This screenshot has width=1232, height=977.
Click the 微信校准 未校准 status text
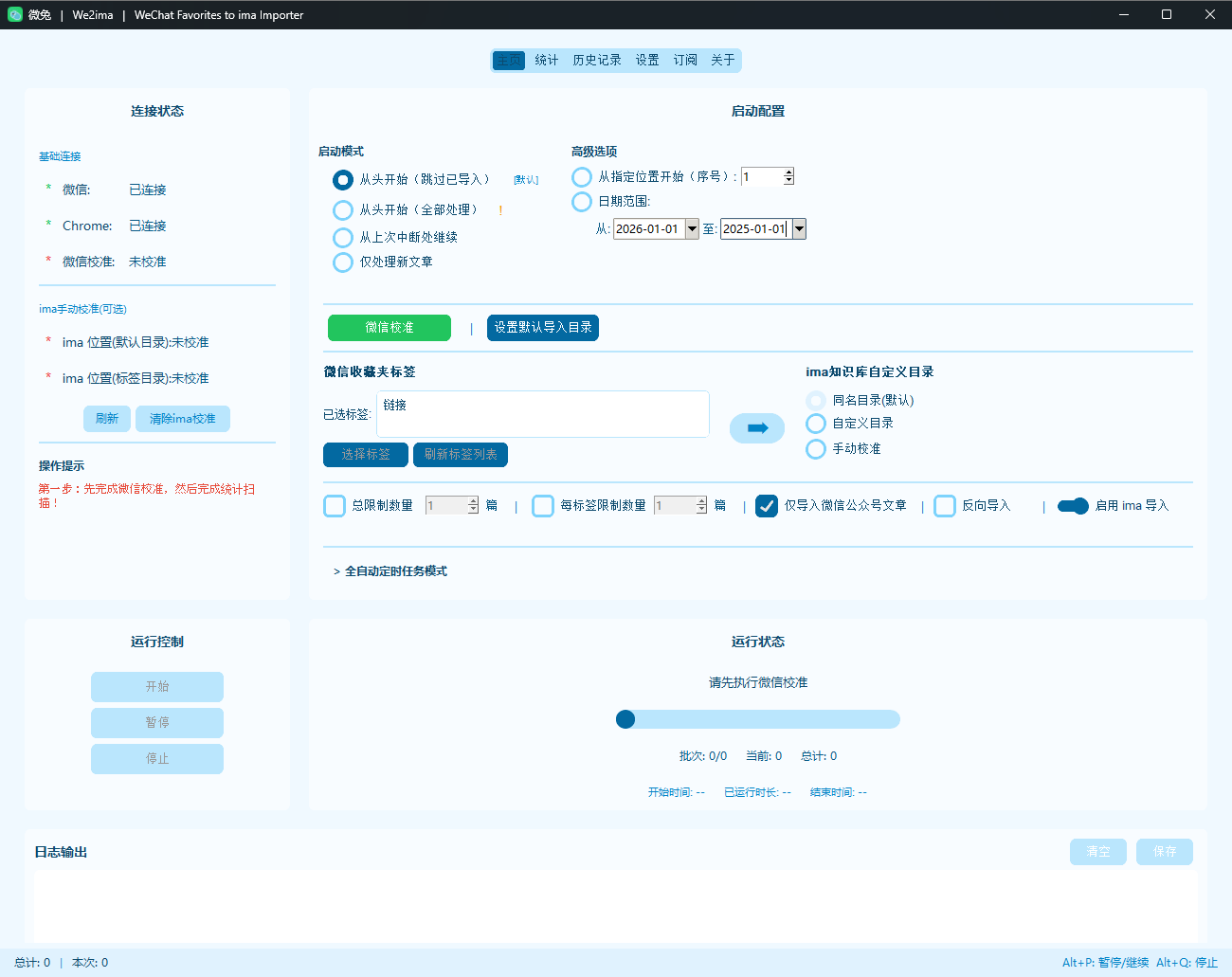(x=148, y=262)
